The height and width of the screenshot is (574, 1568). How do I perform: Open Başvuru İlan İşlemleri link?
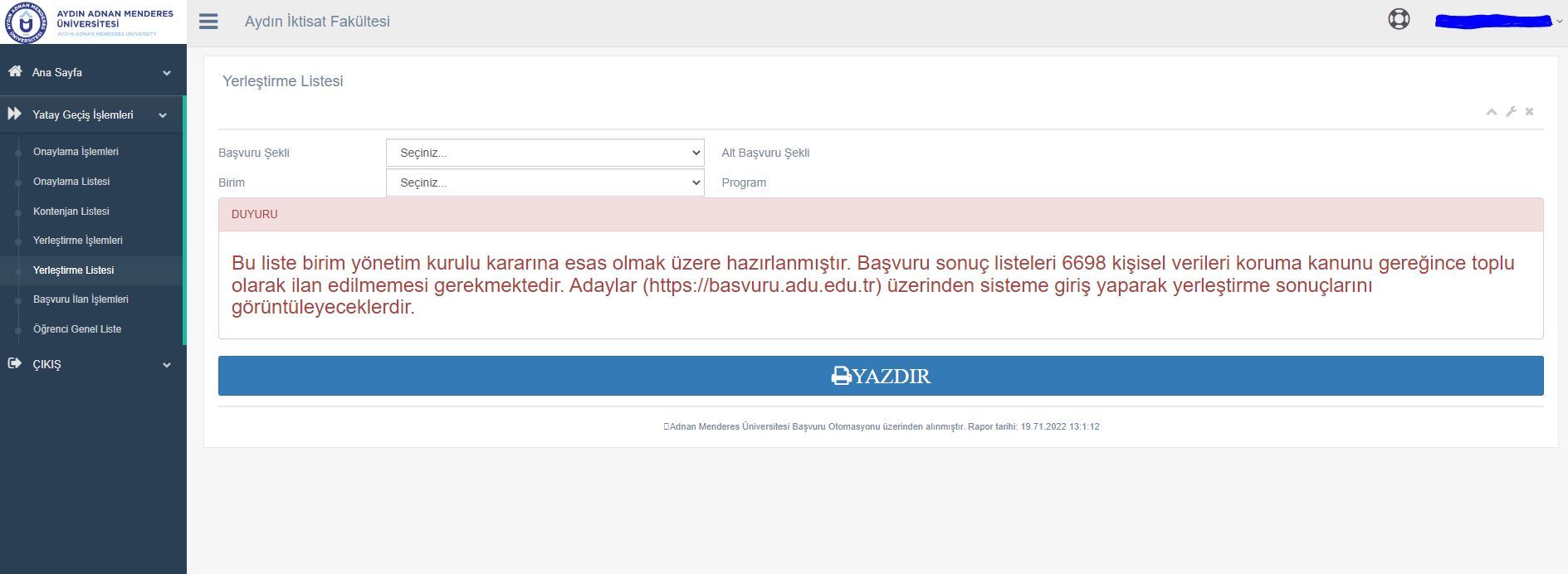click(x=81, y=299)
